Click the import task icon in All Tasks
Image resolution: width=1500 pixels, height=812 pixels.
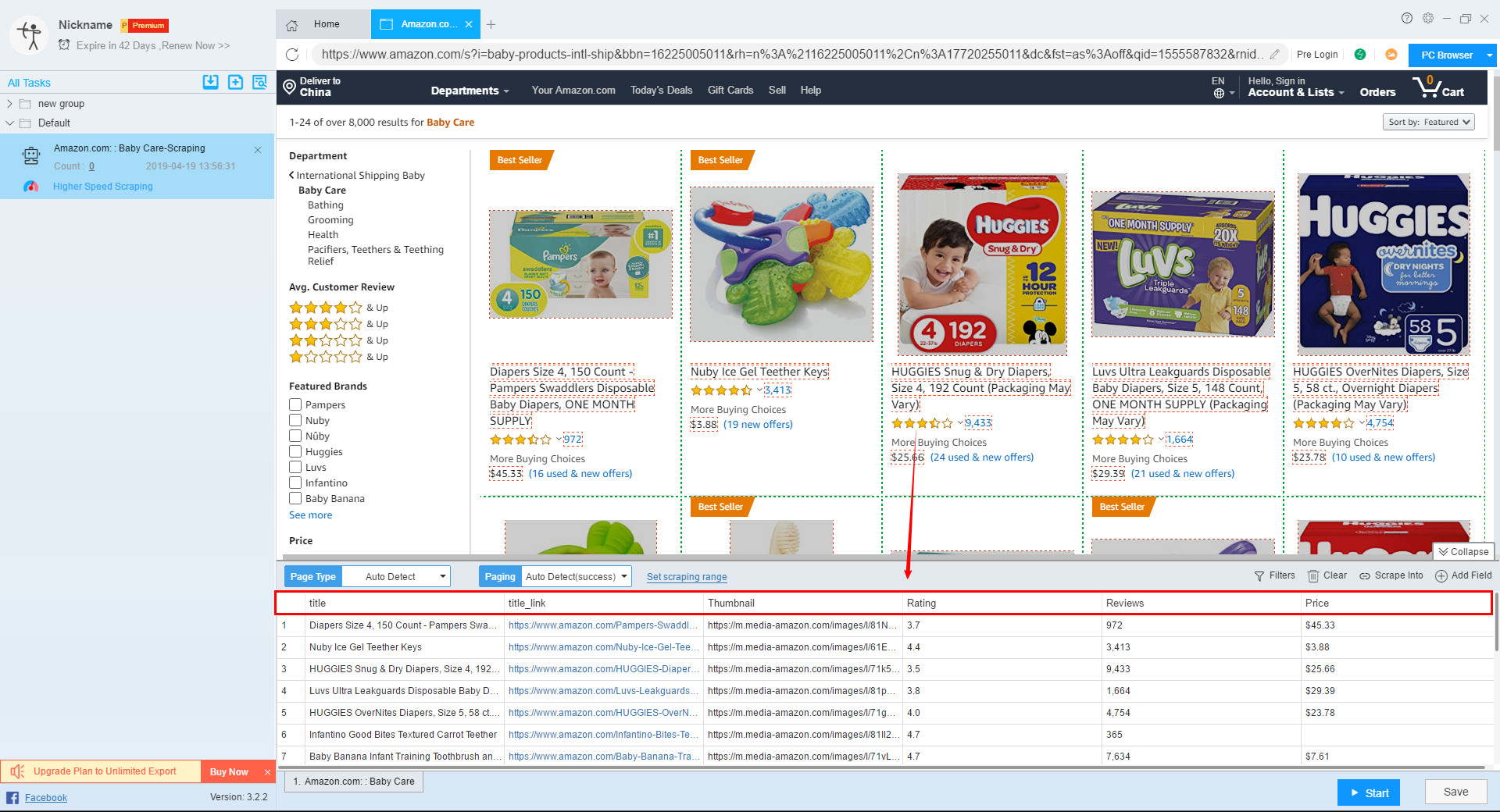(210, 82)
